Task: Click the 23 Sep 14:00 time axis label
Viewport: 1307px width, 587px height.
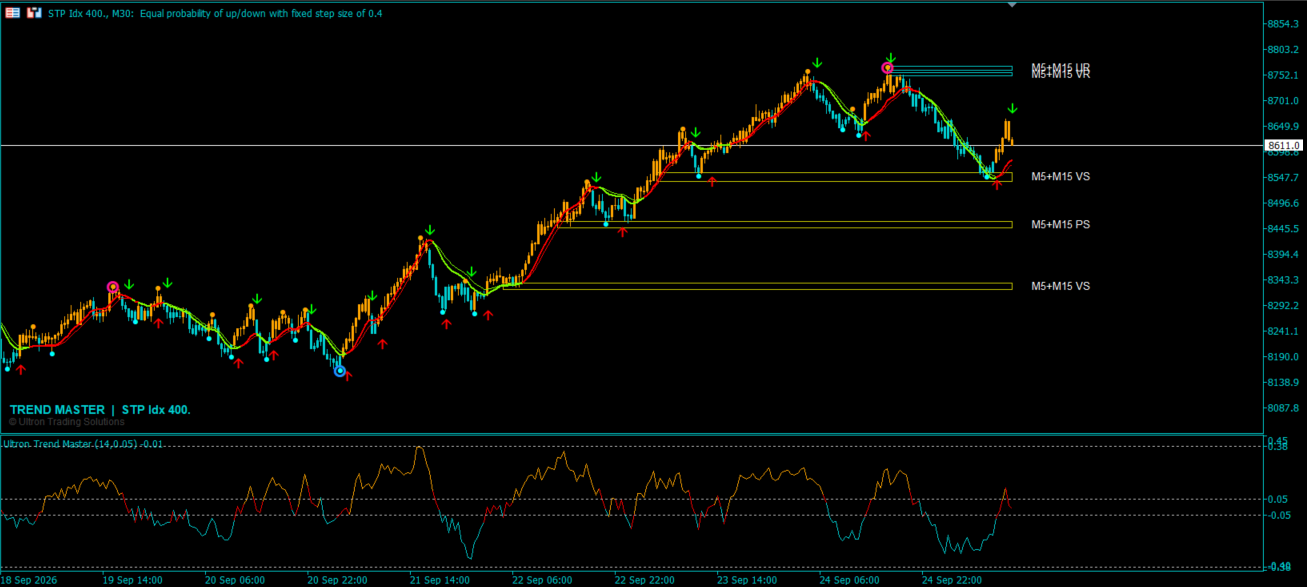Action: coord(746,579)
